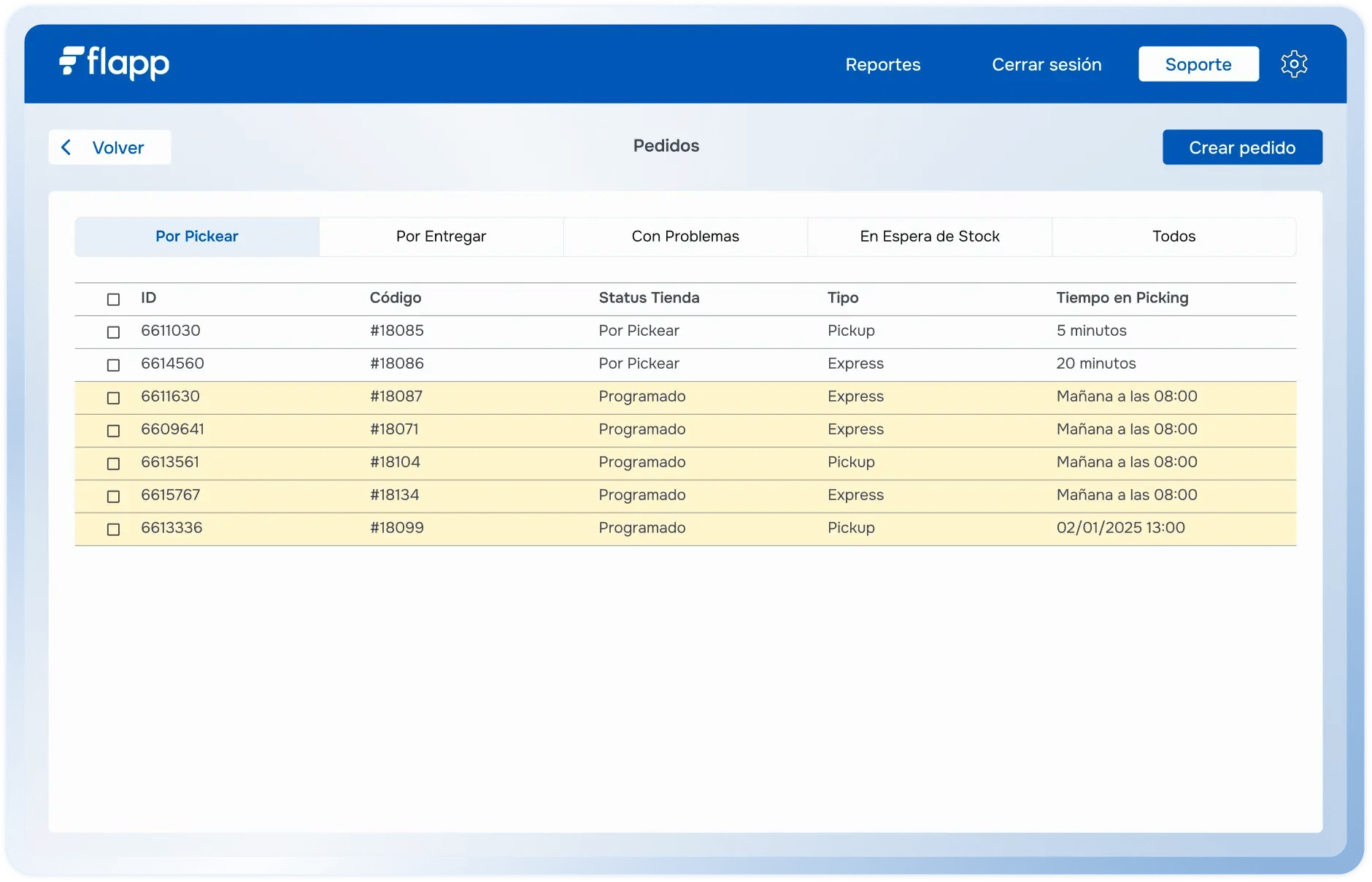
Task: Check the box for order 6611030
Action: pyautogui.click(x=113, y=332)
